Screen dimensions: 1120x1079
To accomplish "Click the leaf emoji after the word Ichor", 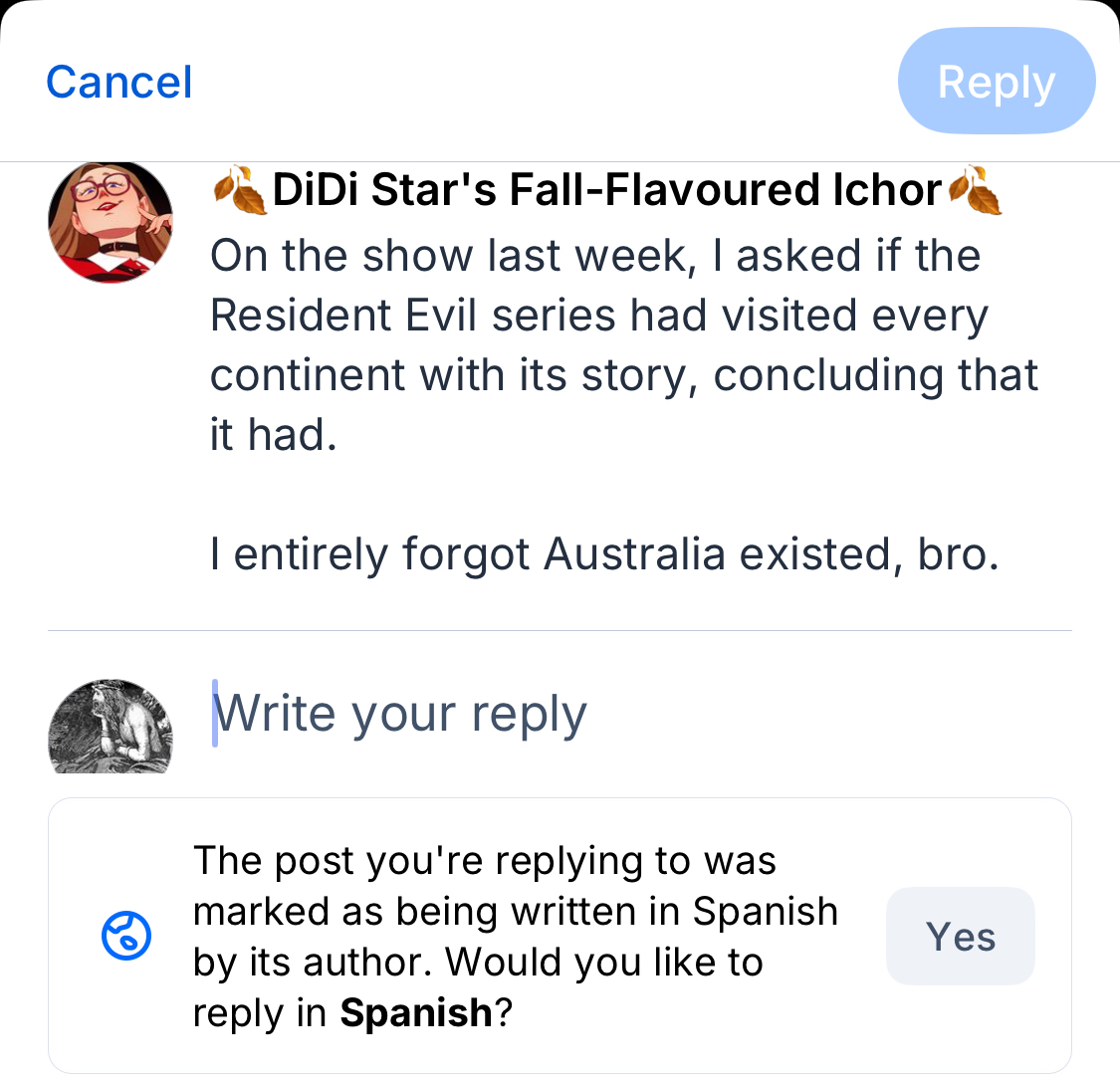I will coord(976,190).
